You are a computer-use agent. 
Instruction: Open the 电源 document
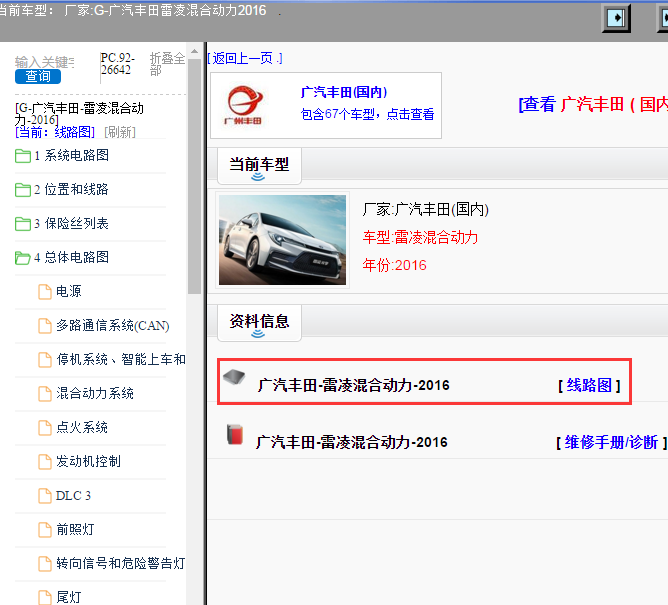pyautogui.click(x=69, y=292)
